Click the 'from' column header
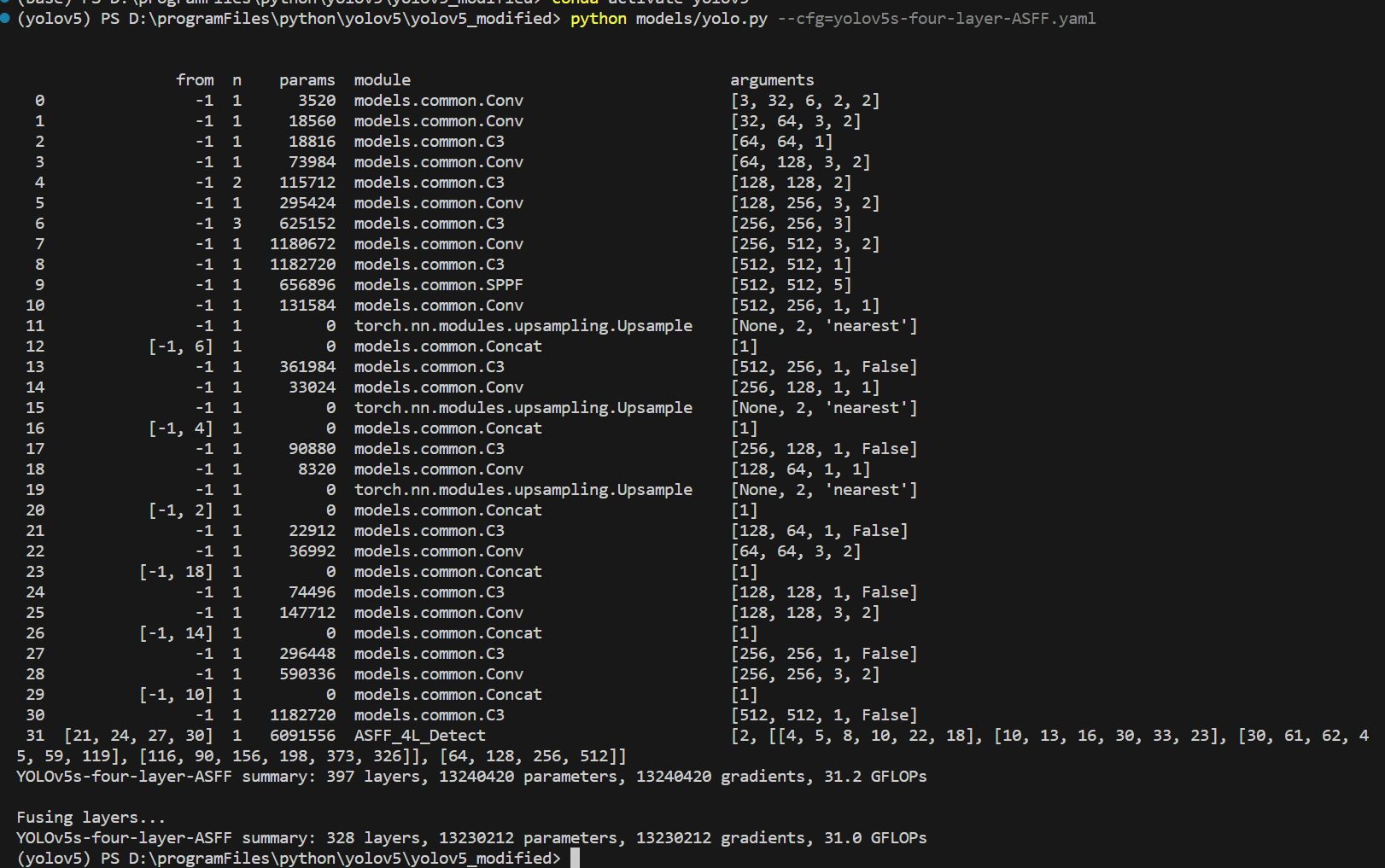 click(195, 79)
